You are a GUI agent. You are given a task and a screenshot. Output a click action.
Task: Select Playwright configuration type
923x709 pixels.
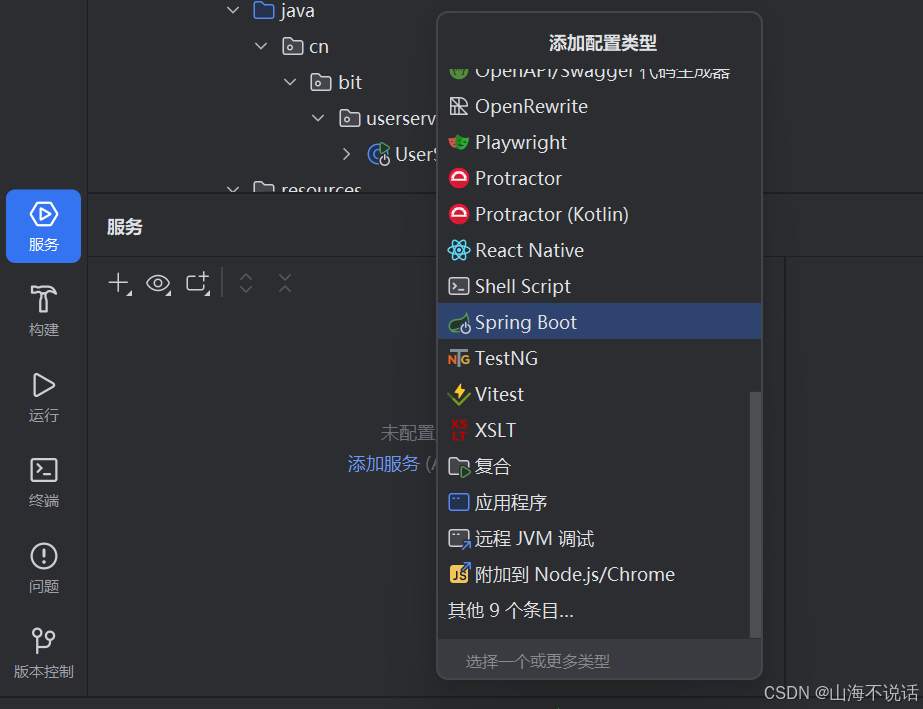point(599,142)
